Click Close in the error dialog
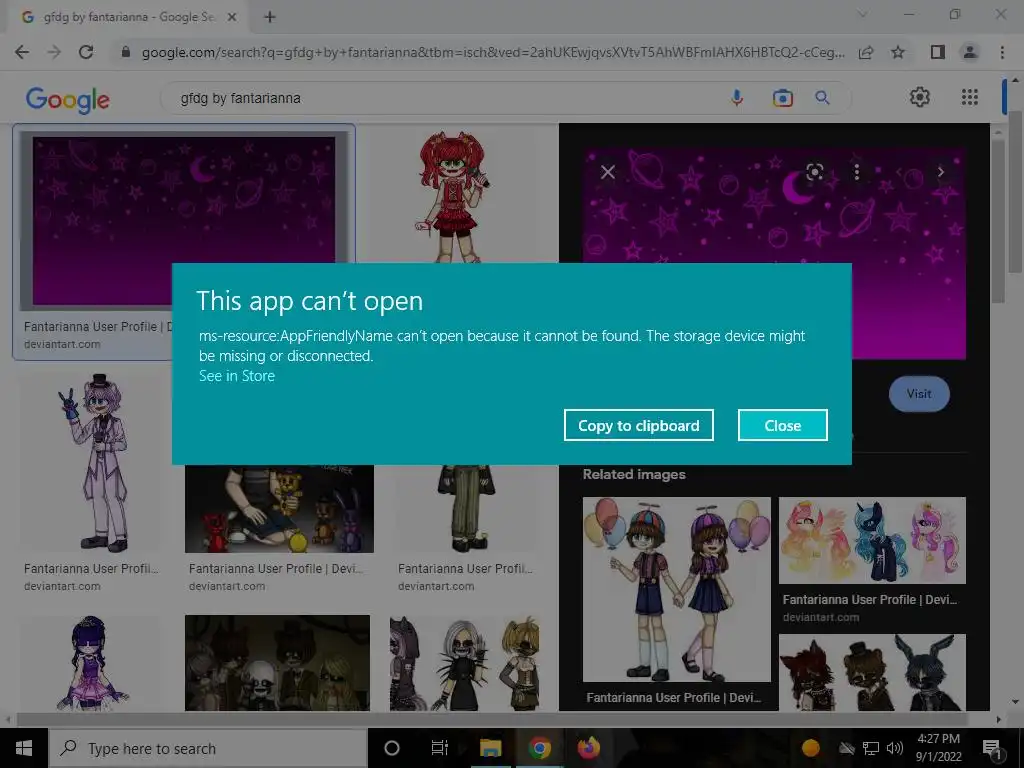The image size is (1024, 768). point(782,425)
